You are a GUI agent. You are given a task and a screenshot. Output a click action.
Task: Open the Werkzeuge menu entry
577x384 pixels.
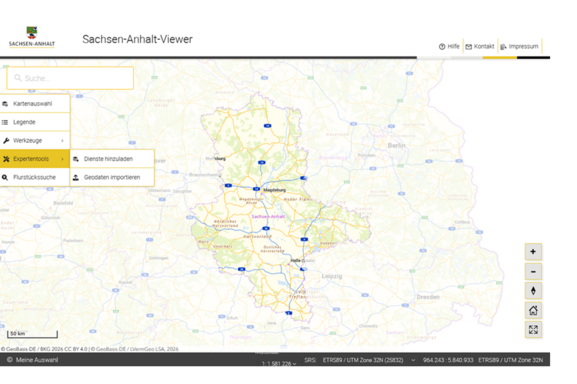tap(35, 141)
